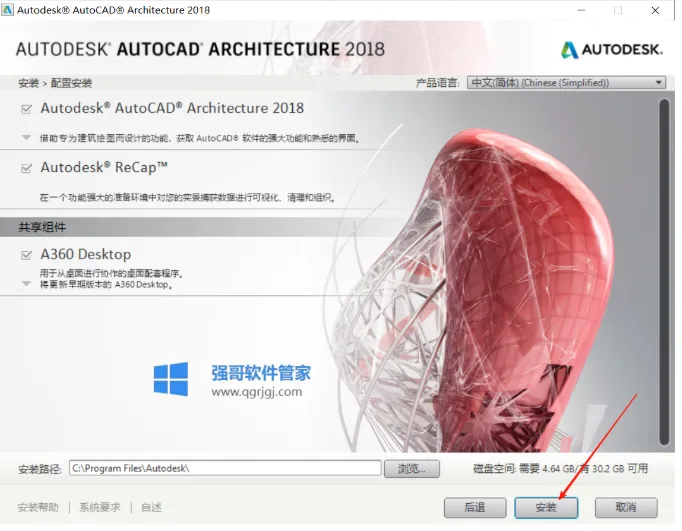The height and width of the screenshot is (531, 682).
Task: Minimize the installer window
Action: coord(581,10)
